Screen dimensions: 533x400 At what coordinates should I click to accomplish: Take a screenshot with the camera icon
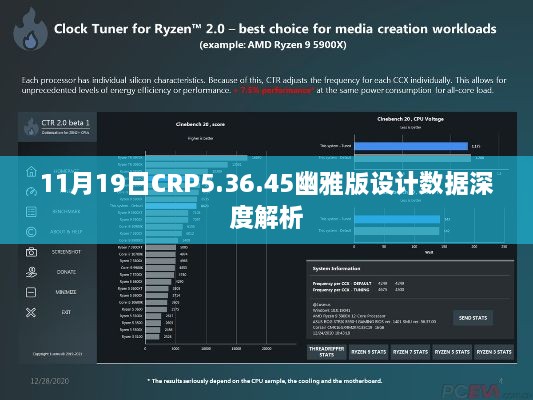click(31, 252)
